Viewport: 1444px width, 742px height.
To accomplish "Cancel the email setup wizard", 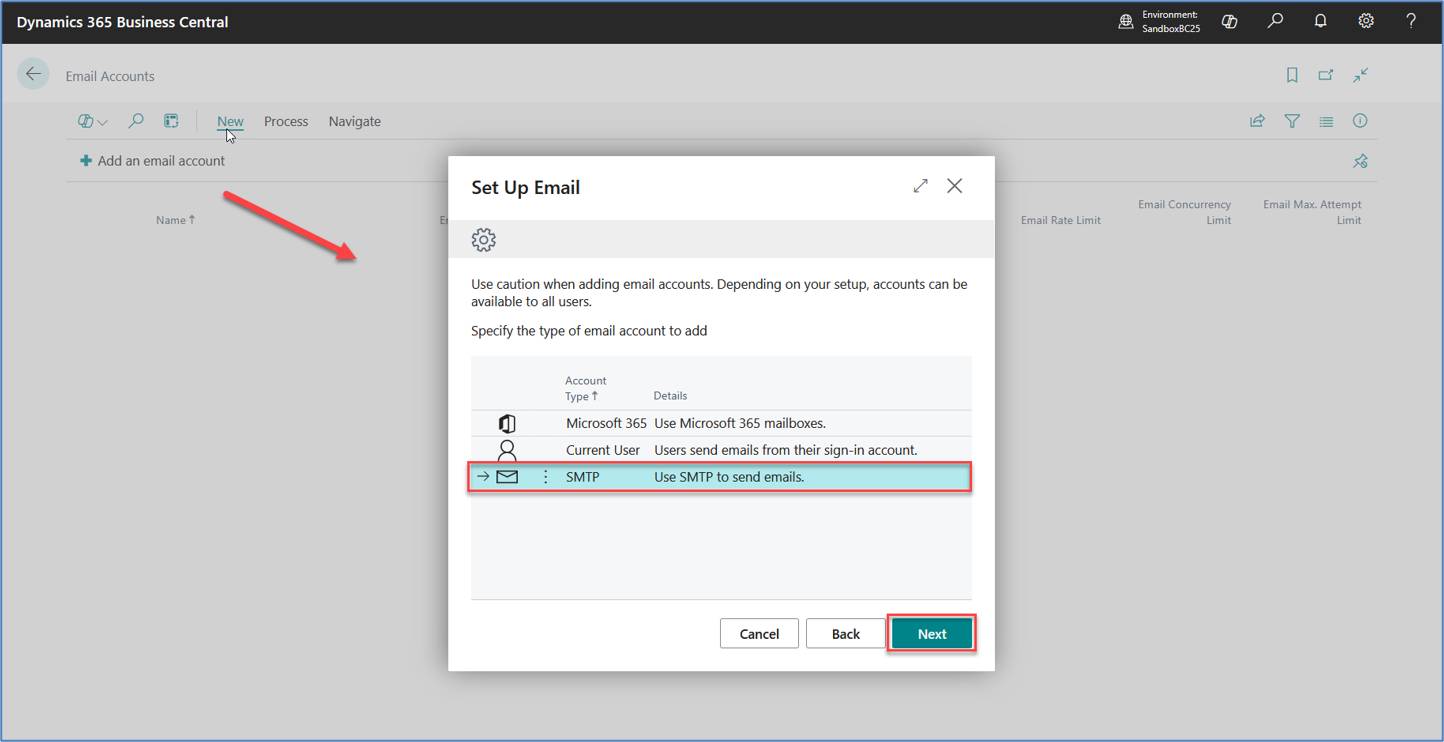I will click(x=759, y=634).
